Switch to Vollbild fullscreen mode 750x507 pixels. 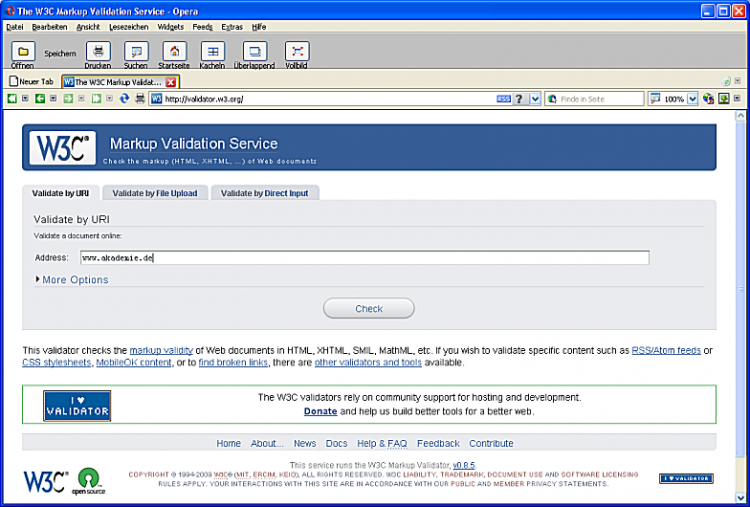(296, 52)
